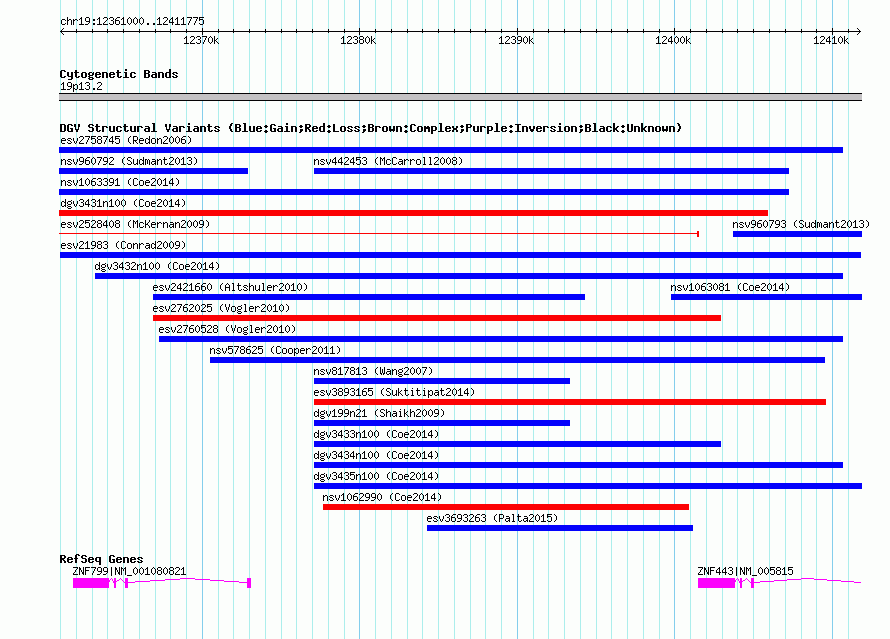The height and width of the screenshot is (639, 890).
Task: Click nsv1063081 (Coe2014) label
Action: [x=730, y=287]
